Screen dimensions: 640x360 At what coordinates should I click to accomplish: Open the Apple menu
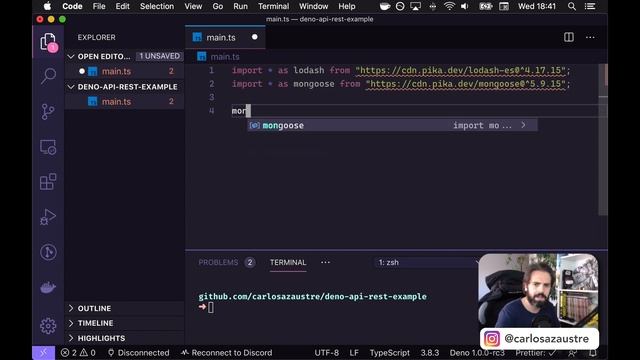[x=47, y=7]
